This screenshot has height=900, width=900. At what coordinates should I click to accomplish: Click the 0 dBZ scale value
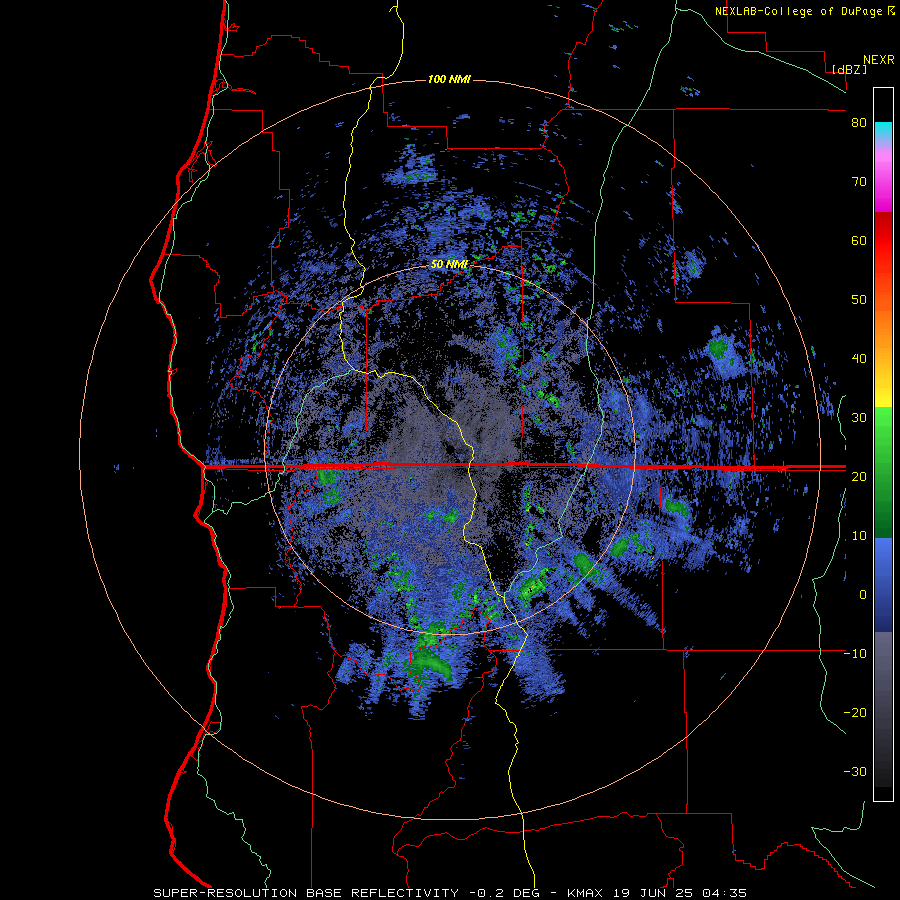(x=863, y=595)
